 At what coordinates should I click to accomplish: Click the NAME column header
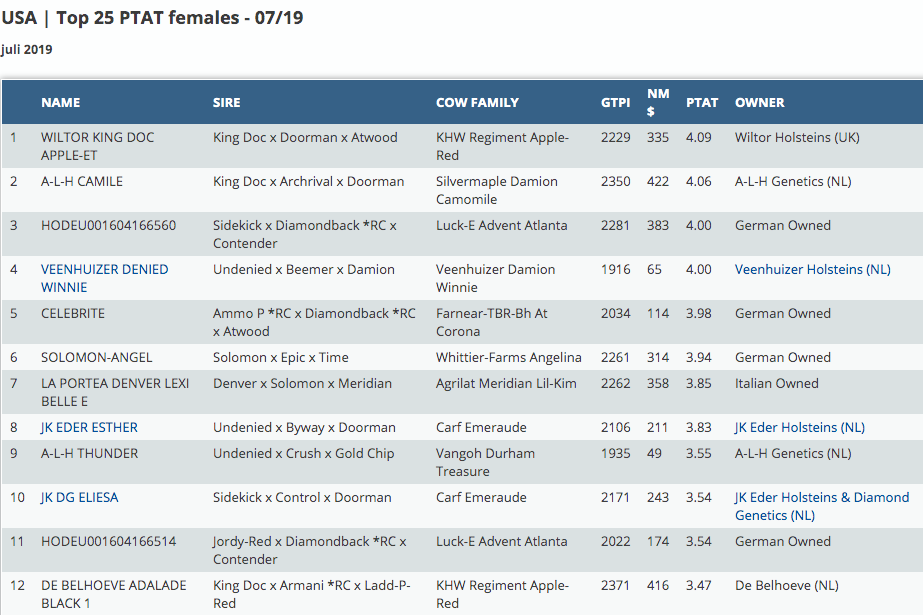(x=60, y=102)
